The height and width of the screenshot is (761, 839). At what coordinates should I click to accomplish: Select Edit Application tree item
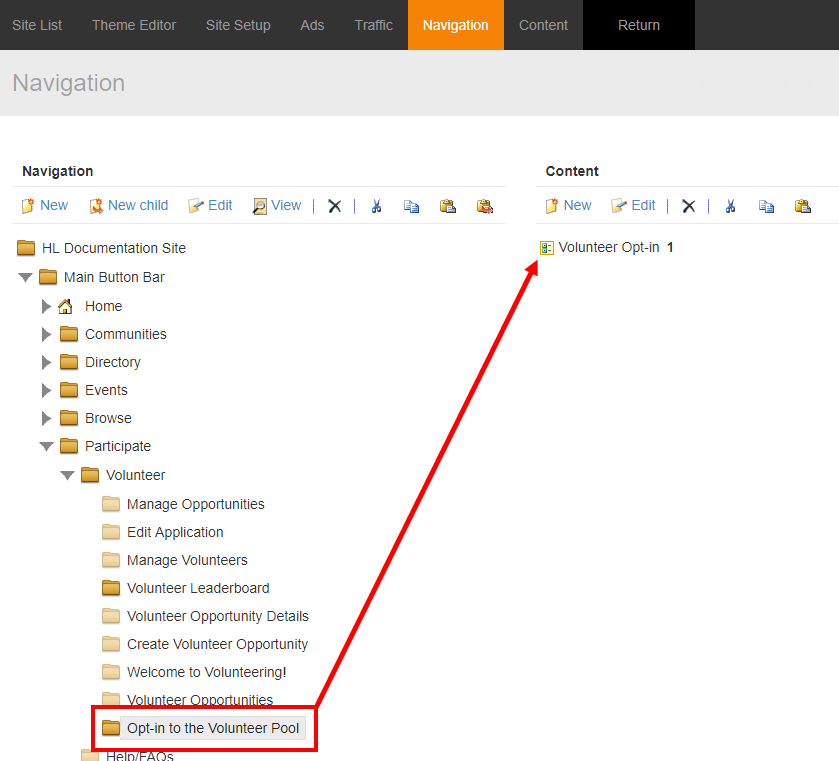[175, 532]
